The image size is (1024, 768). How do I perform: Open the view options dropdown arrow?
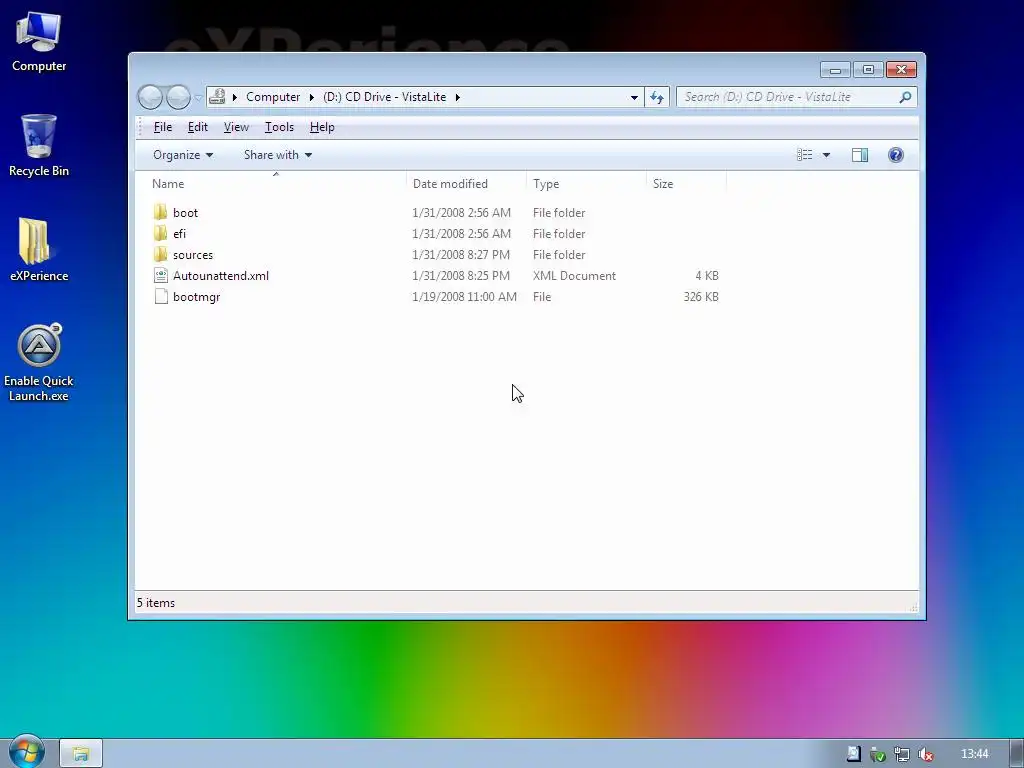tap(826, 155)
